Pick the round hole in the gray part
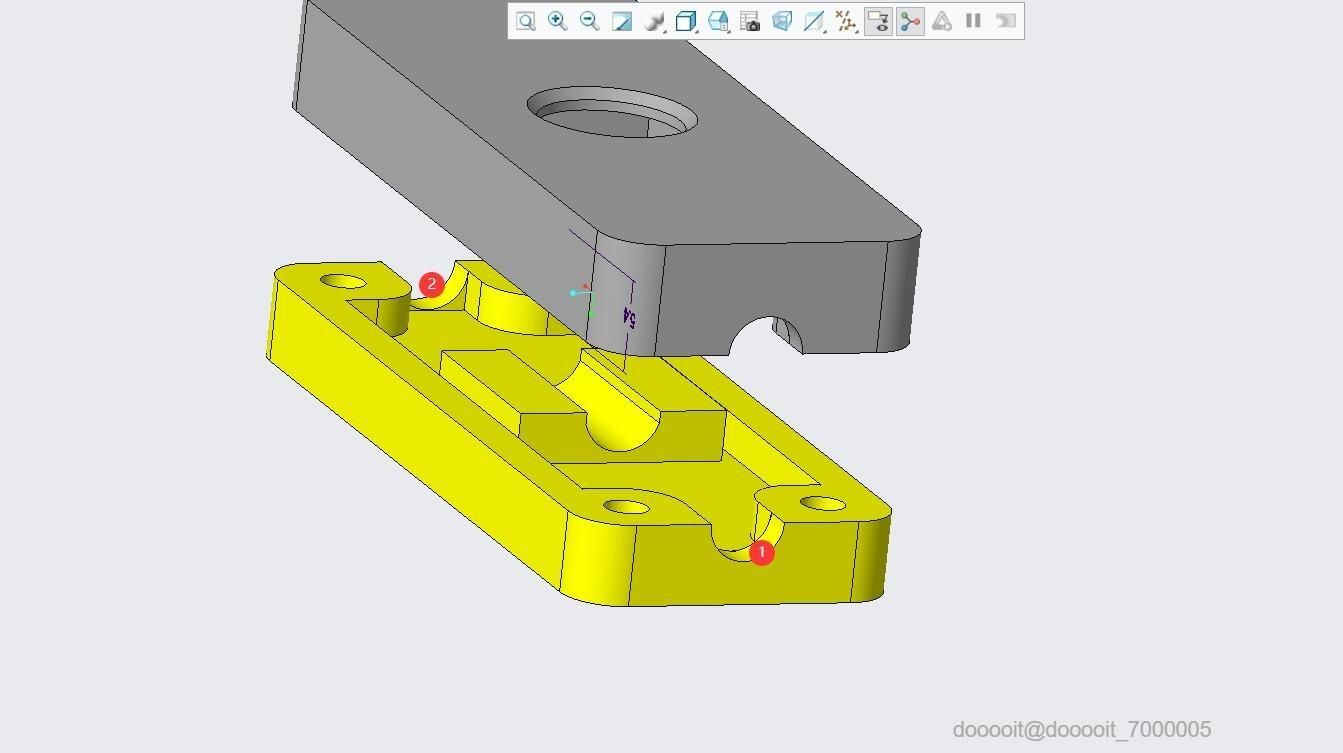Image resolution: width=1343 pixels, height=753 pixels. [x=612, y=112]
